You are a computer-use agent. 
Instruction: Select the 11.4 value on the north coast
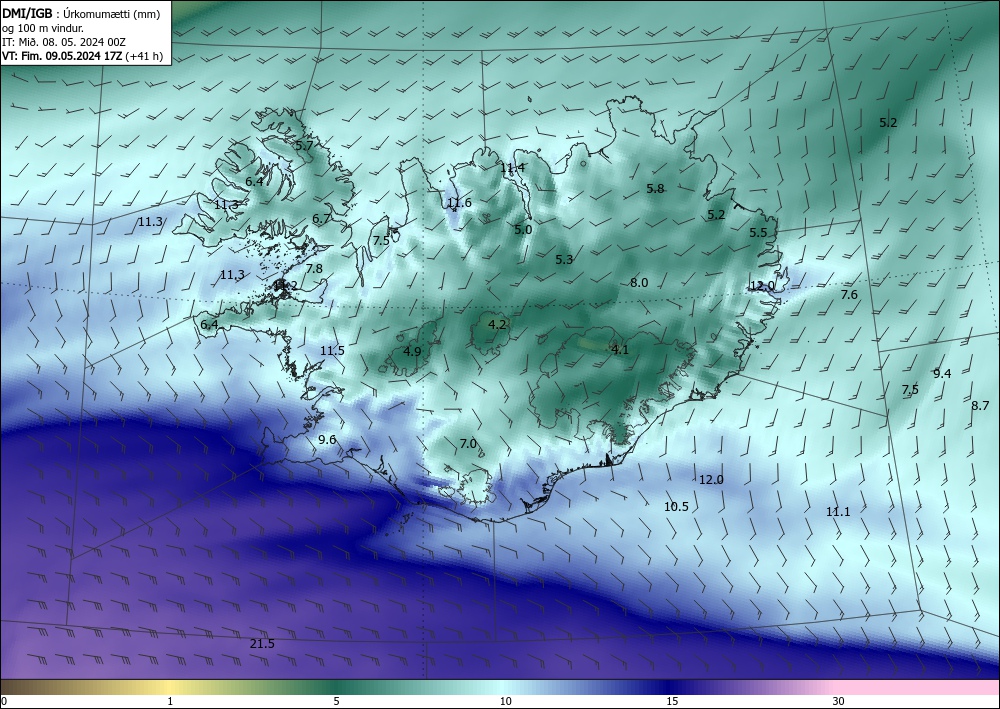tap(513, 168)
